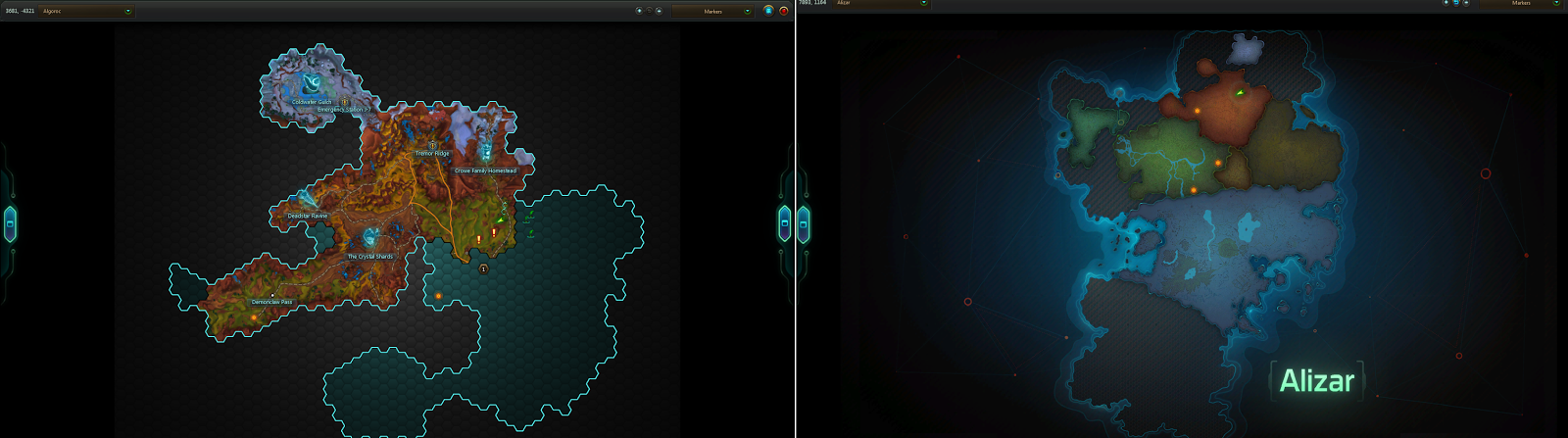Click left edge panel handle of right map
The height and width of the screenshot is (438, 1568).
804,224
